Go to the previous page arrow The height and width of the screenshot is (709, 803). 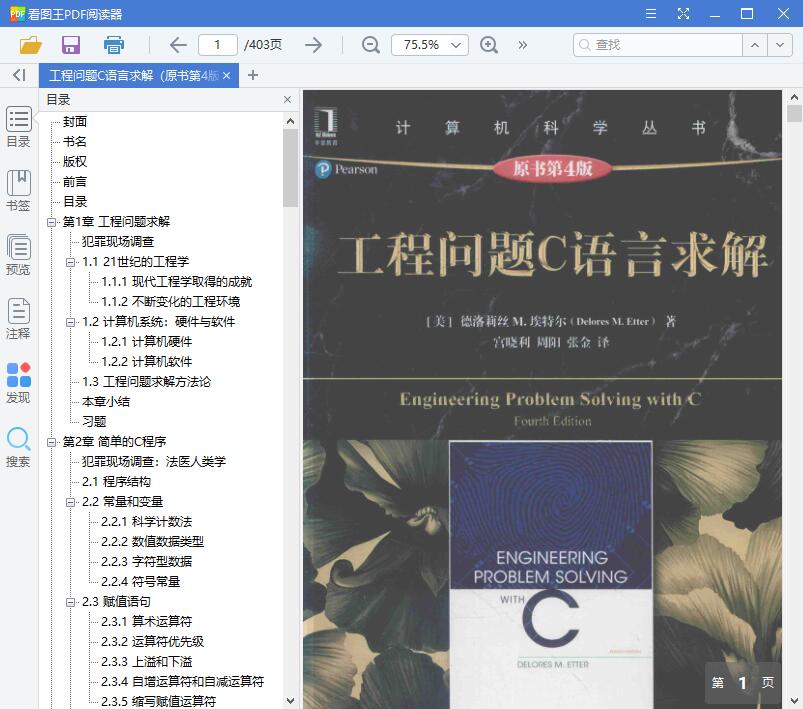178,45
